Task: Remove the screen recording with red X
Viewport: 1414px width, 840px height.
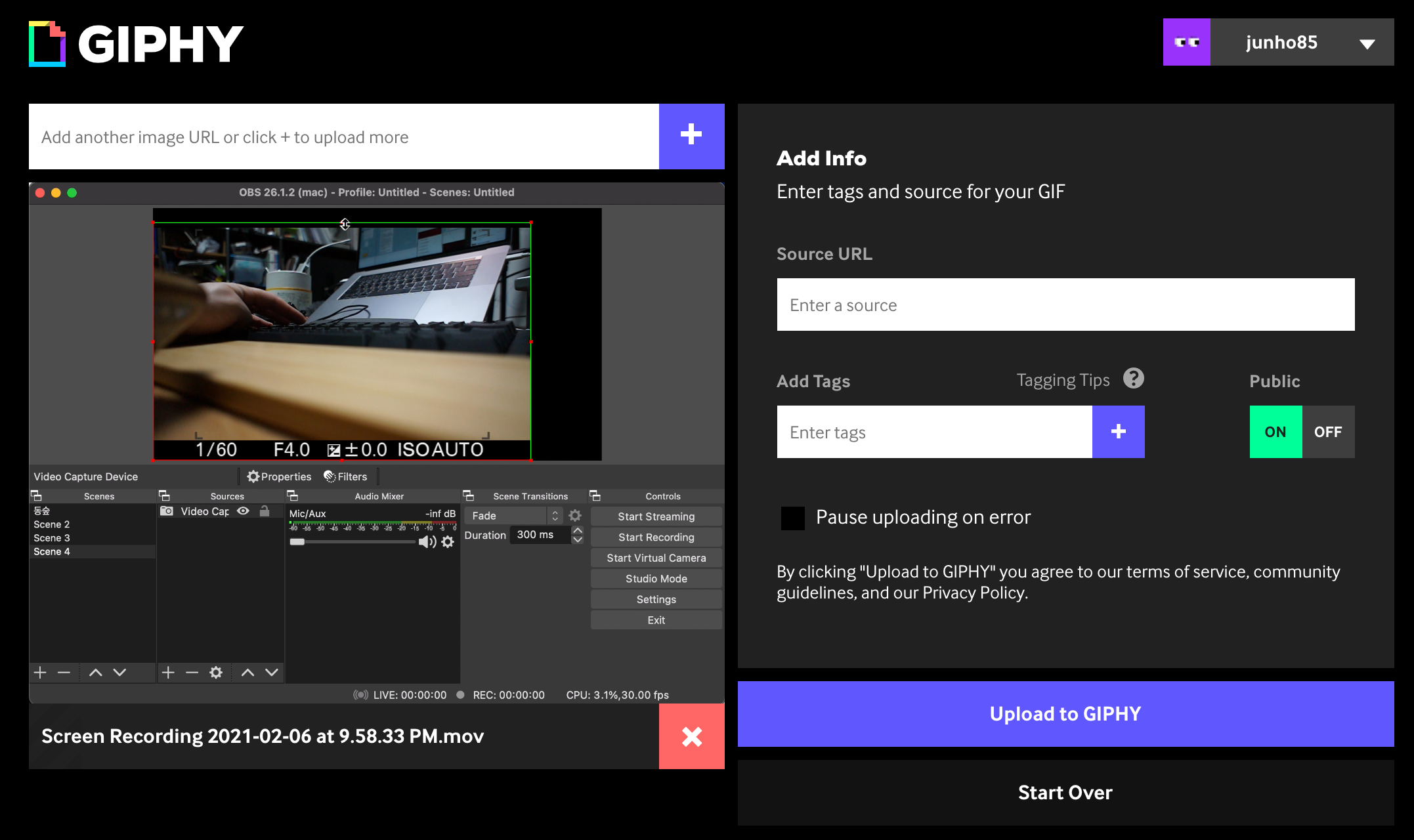Action: 691,736
